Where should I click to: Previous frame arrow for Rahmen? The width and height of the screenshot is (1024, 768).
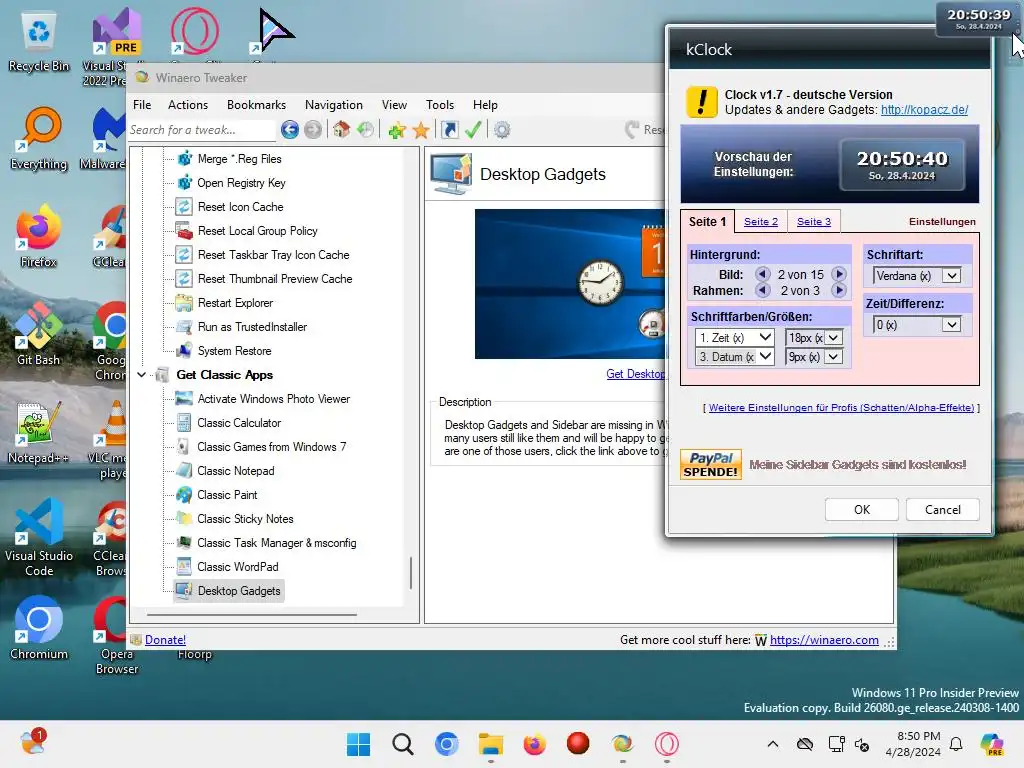[x=762, y=290]
